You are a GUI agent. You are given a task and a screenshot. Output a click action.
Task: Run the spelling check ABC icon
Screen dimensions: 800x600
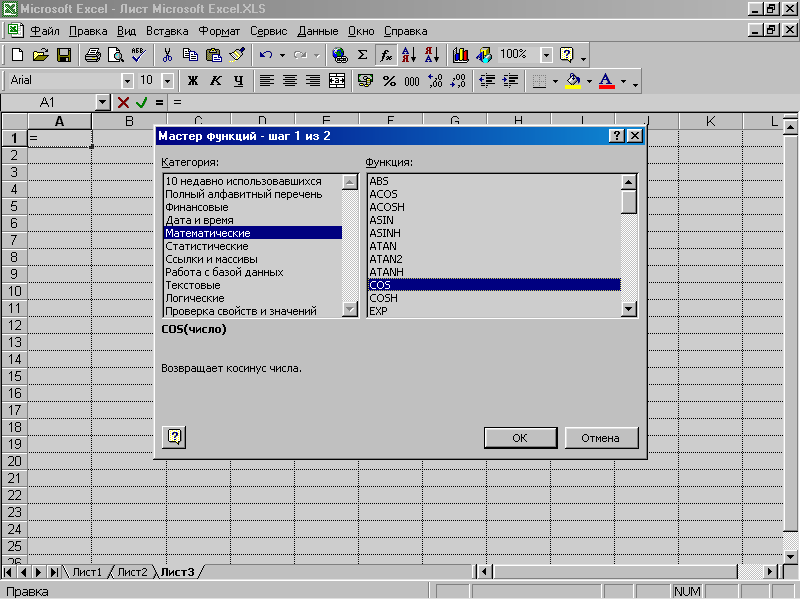[x=139, y=55]
